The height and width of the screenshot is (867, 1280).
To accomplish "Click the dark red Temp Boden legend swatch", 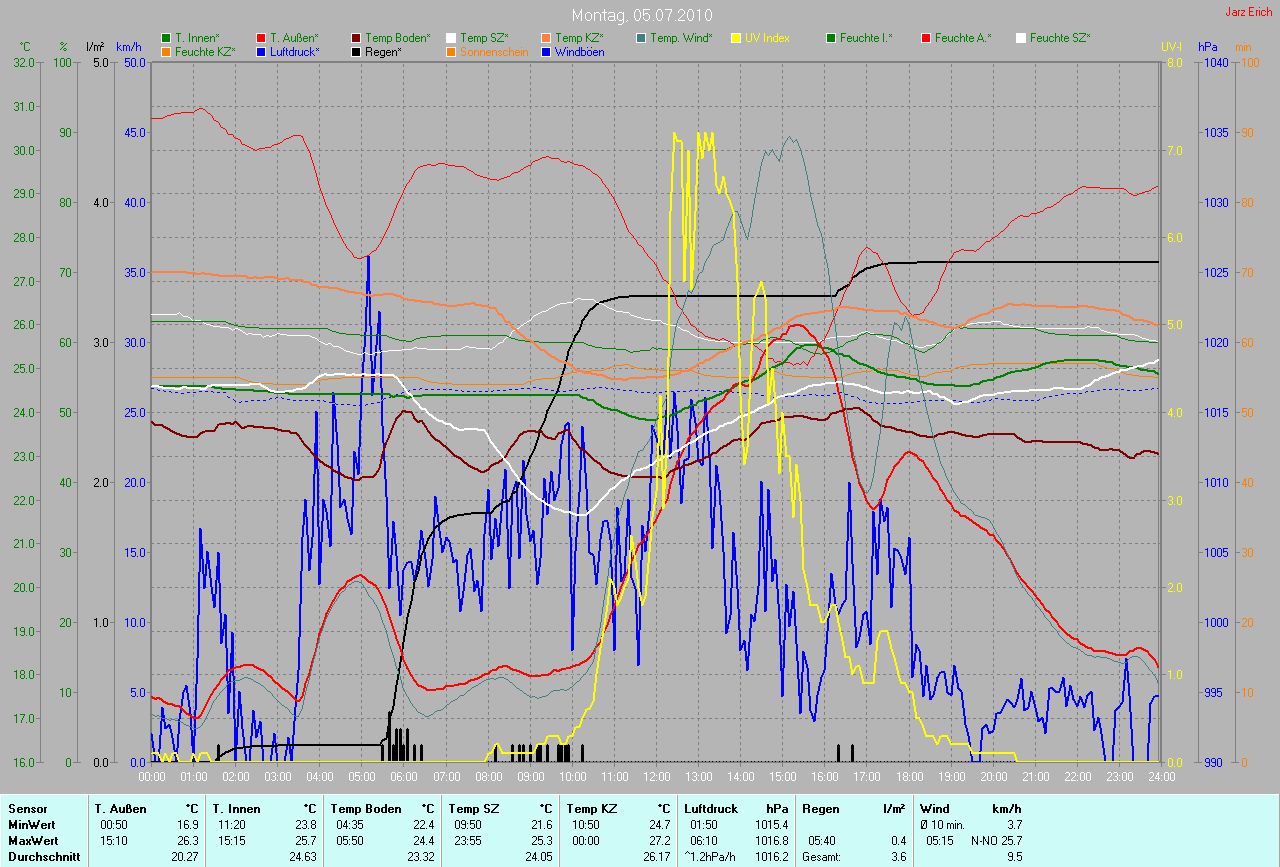I will [356, 38].
